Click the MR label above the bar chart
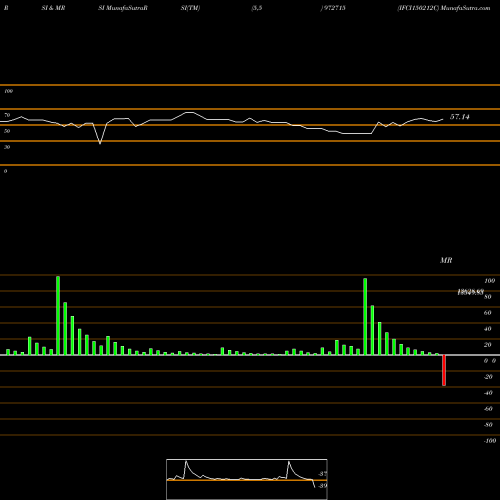The width and height of the screenshot is (500, 500). point(446,260)
